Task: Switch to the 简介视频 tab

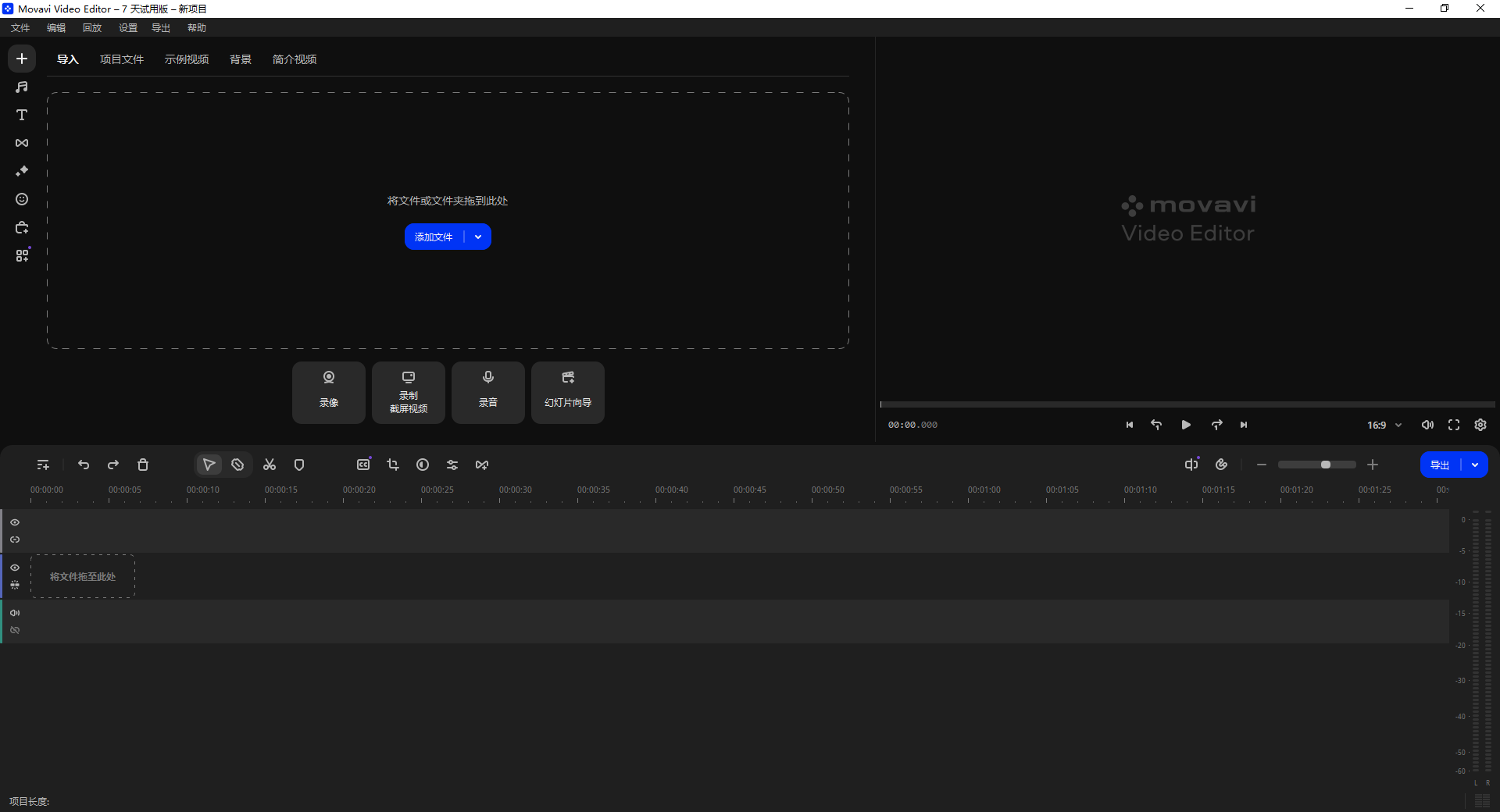Action: 295,59
